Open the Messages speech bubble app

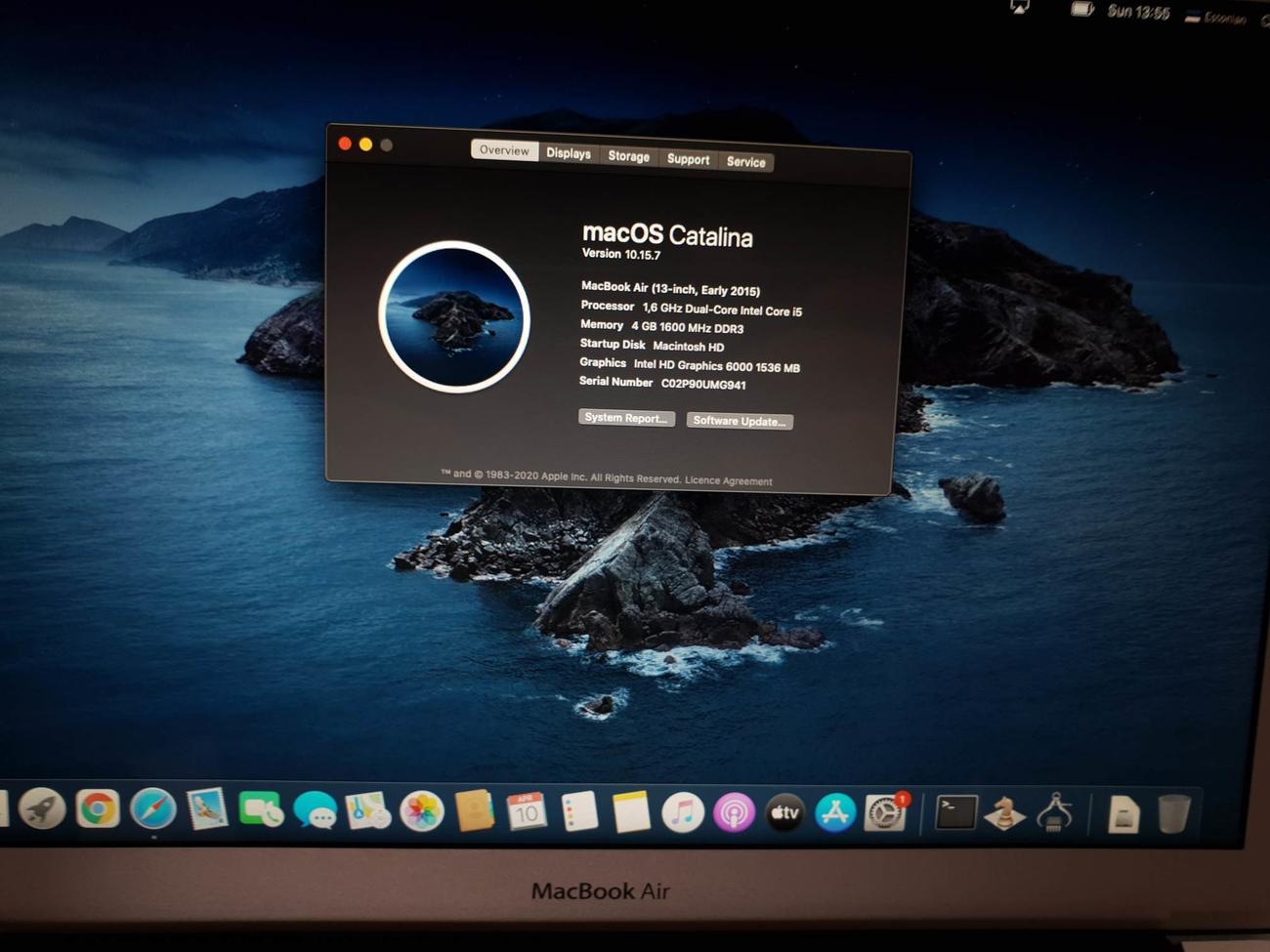click(315, 811)
